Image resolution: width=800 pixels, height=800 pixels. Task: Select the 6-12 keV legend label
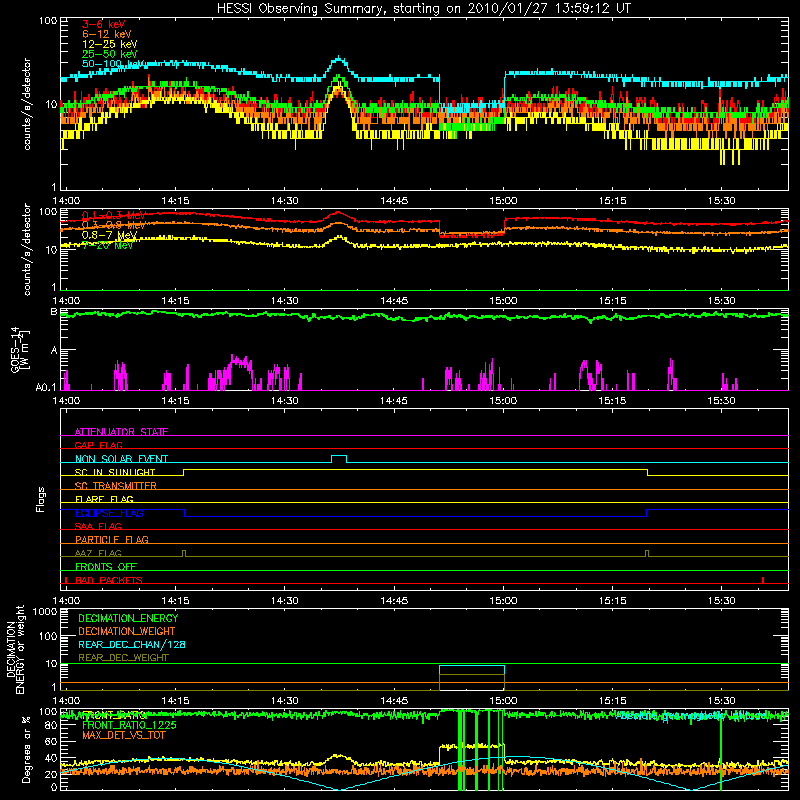(107, 34)
